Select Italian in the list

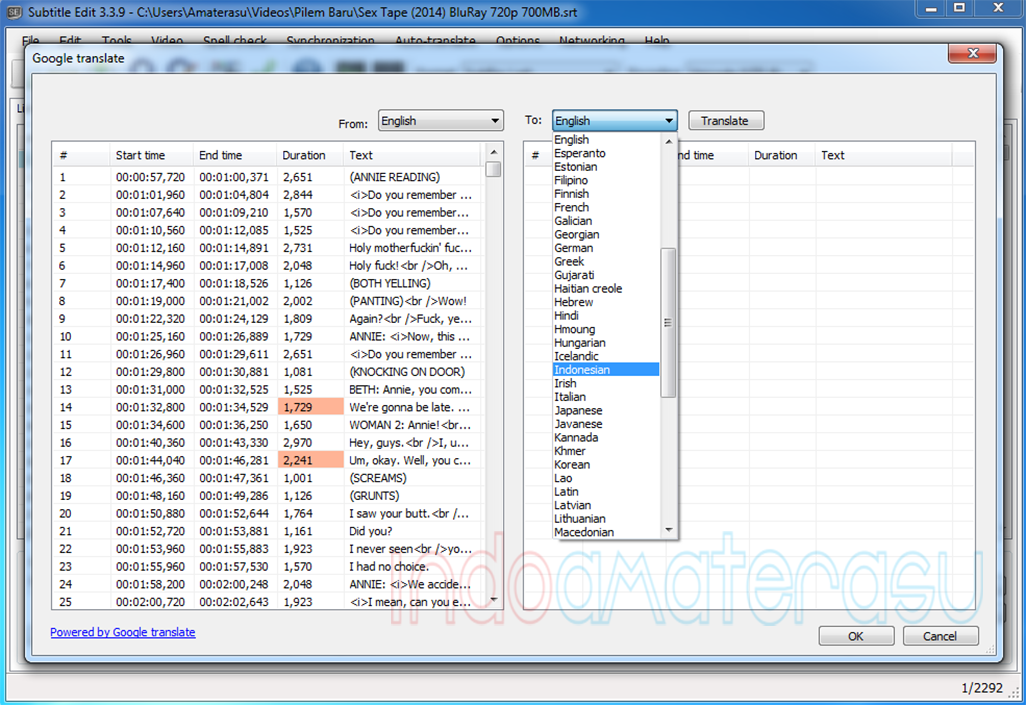click(x=606, y=397)
